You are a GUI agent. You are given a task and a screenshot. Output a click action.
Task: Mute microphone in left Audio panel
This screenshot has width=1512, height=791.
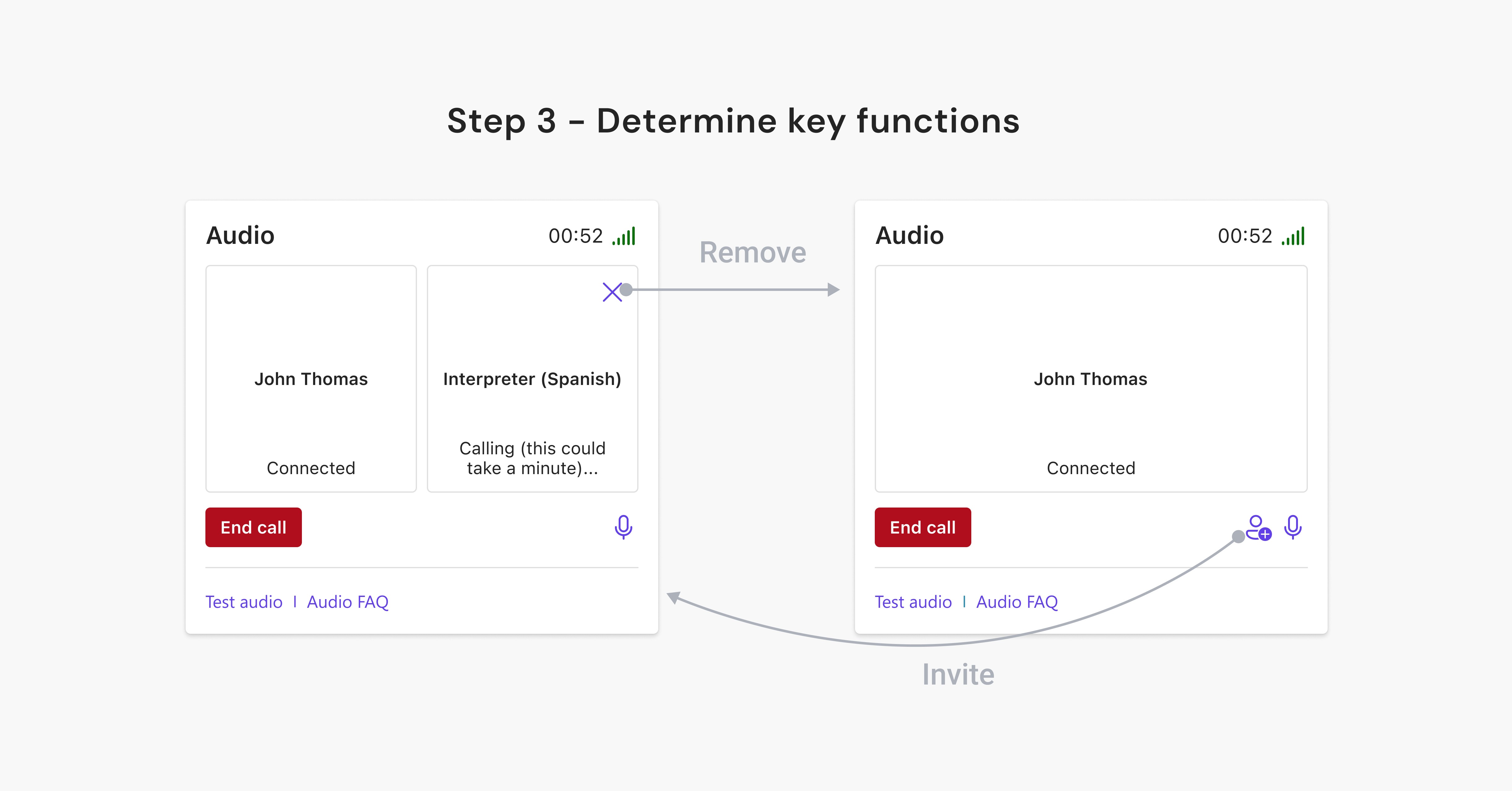(623, 527)
